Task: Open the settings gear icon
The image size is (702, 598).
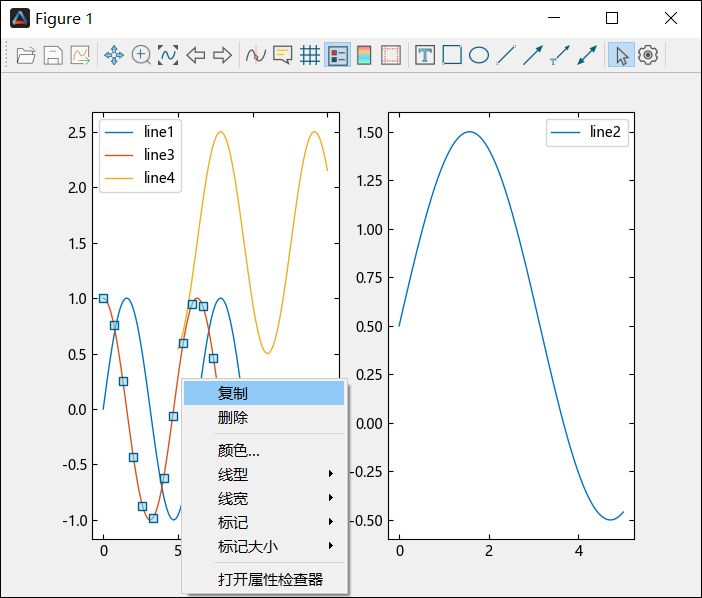Action: (x=648, y=56)
